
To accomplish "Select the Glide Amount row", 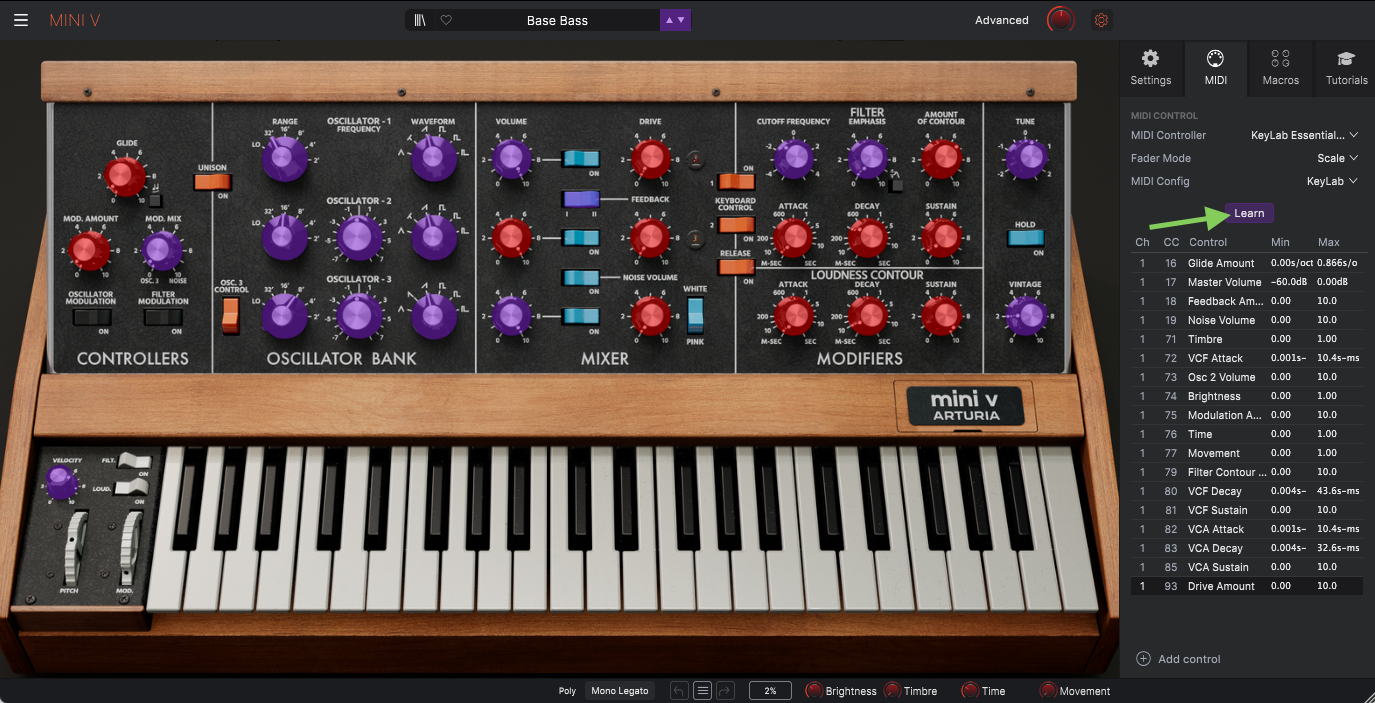I will (1246, 263).
